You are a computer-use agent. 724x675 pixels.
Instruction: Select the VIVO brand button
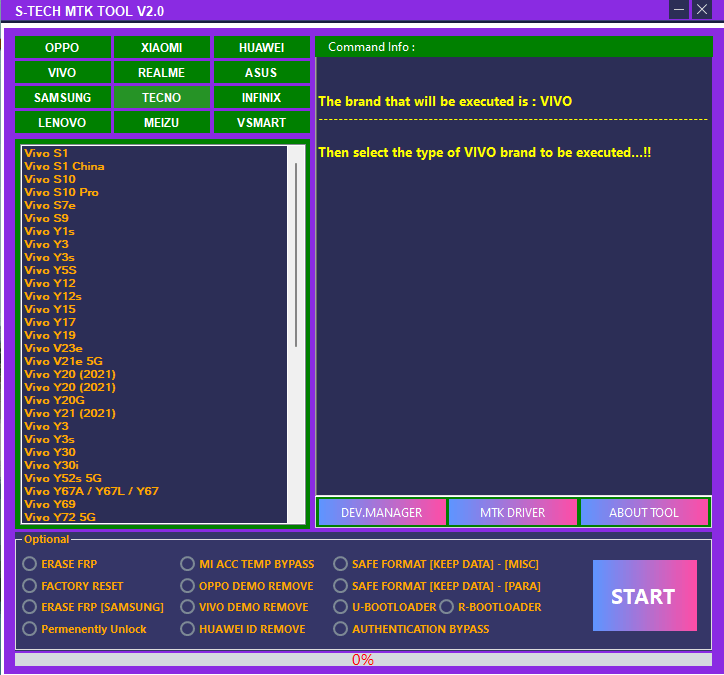pos(63,72)
